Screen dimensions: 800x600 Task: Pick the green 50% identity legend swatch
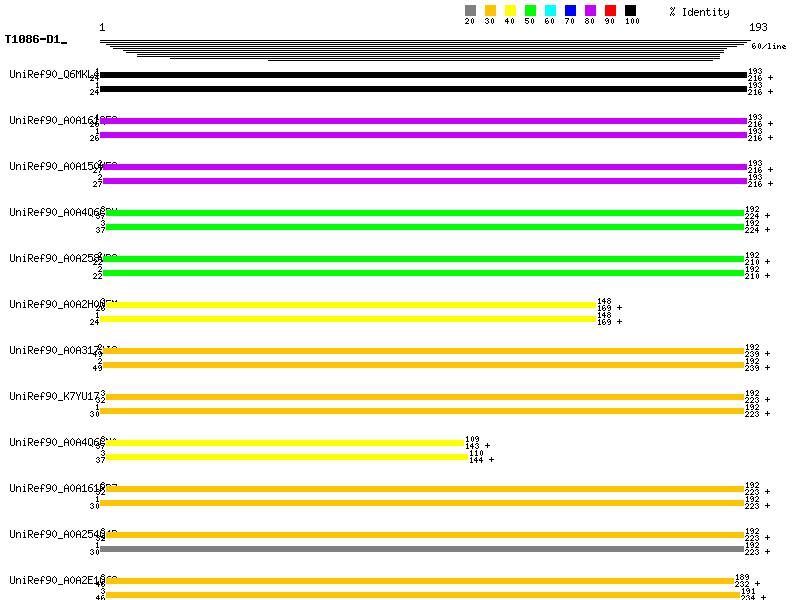click(530, 10)
